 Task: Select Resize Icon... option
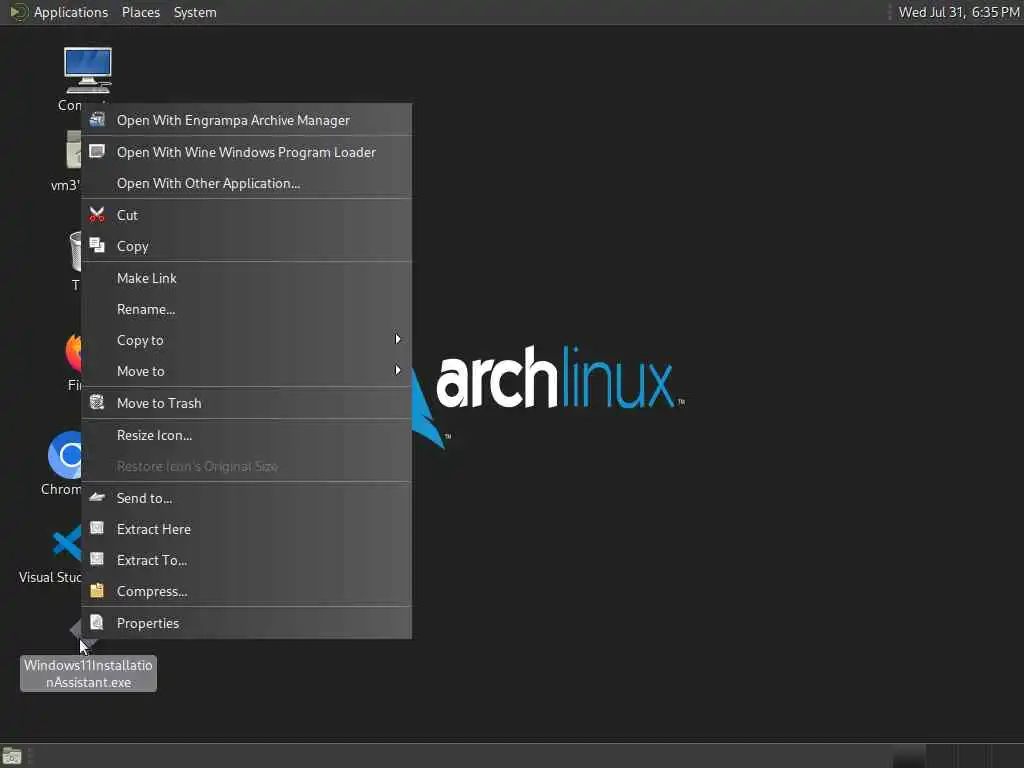tap(247, 435)
